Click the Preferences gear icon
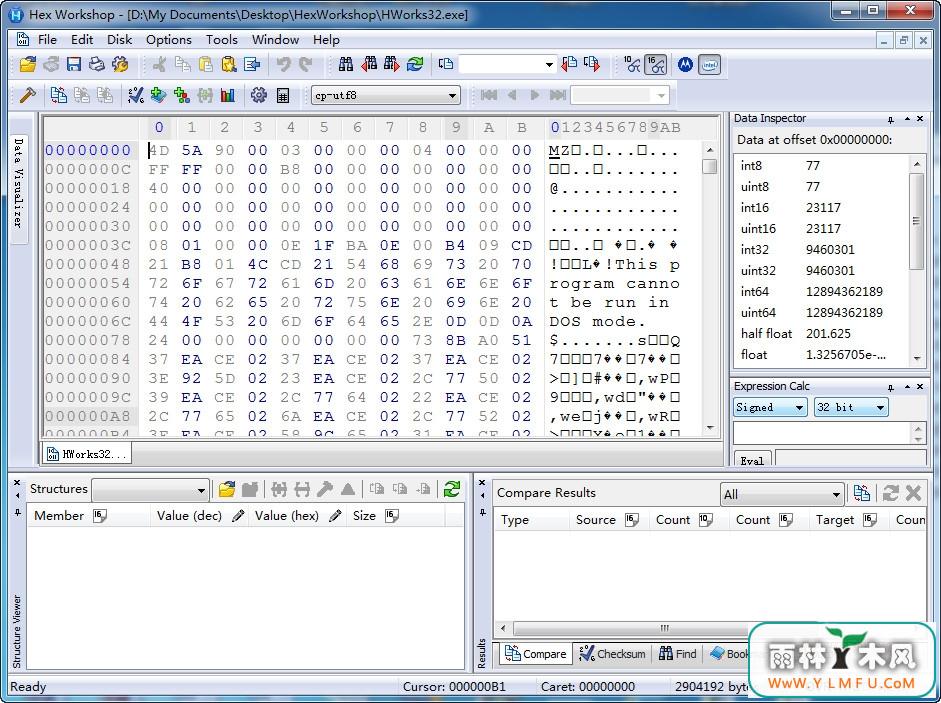941x703 pixels. 259,95
